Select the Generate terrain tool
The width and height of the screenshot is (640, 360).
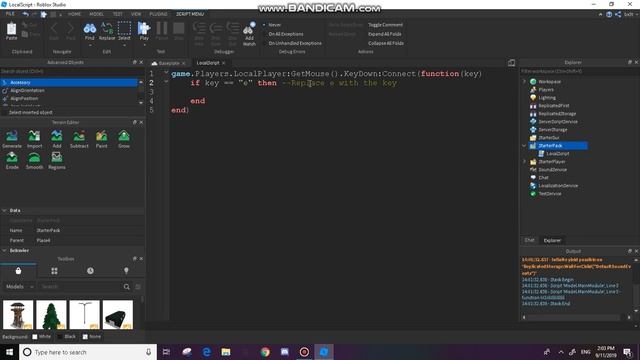tap(12, 139)
